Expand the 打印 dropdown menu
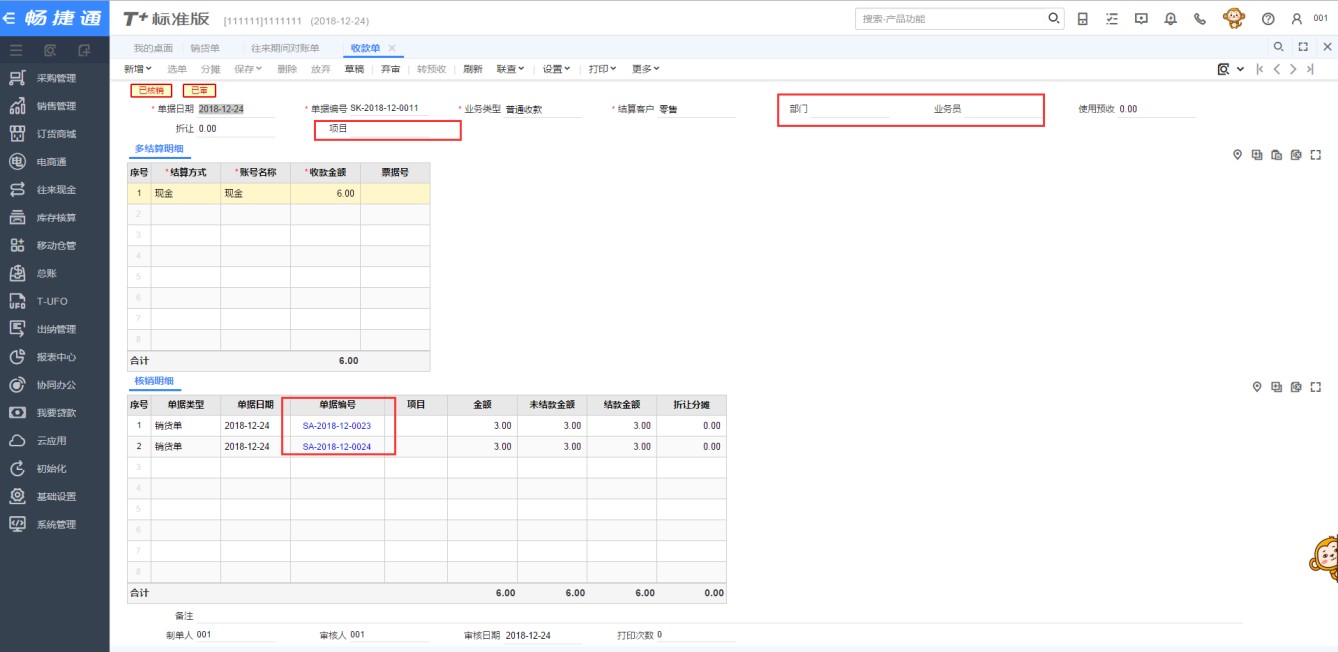Viewport: 1338px width, 652px height. (x=602, y=69)
